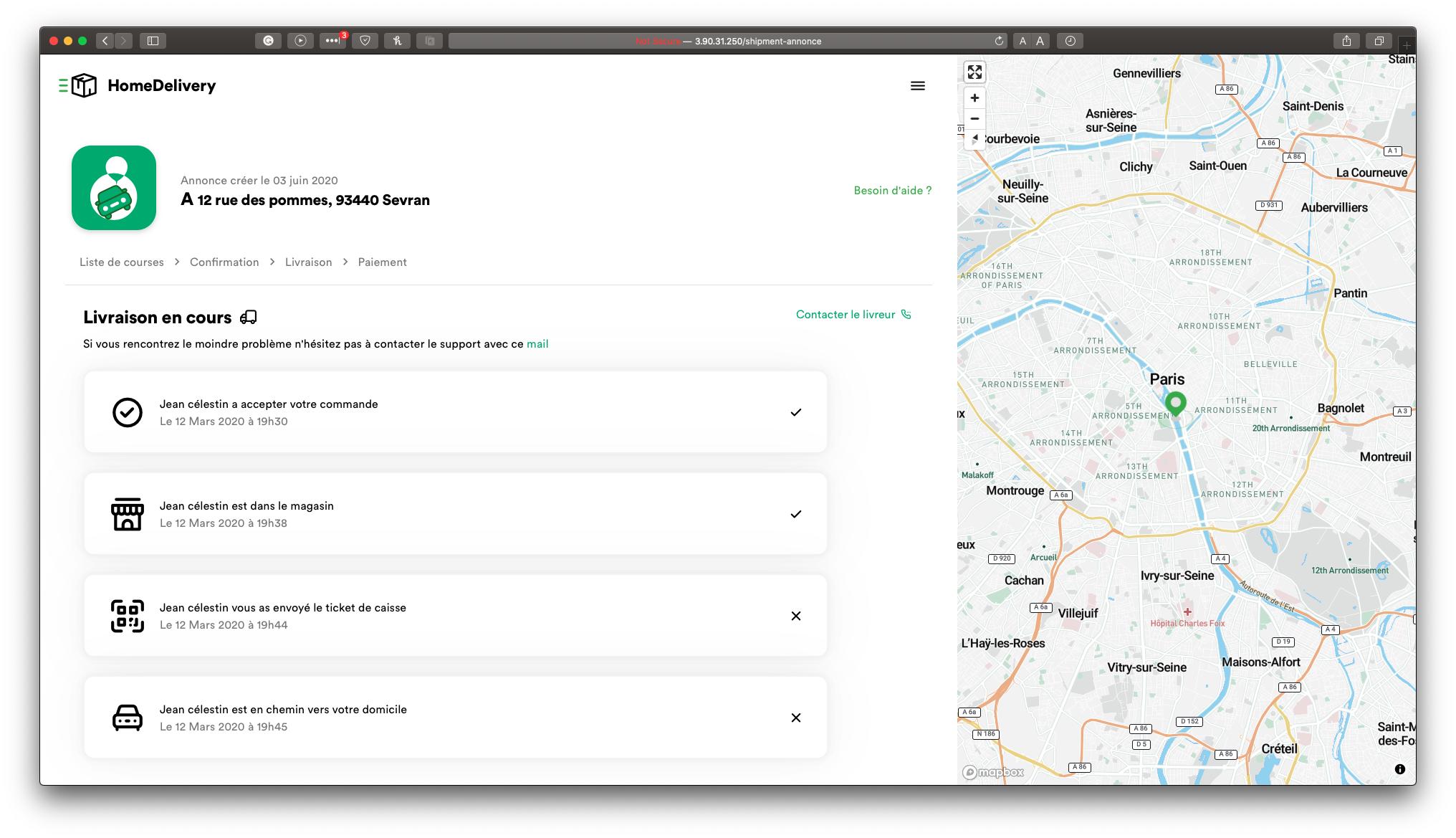Image resolution: width=1456 pixels, height=838 pixels.
Task: Toggle map fullscreen mode
Action: coord(974,72)
